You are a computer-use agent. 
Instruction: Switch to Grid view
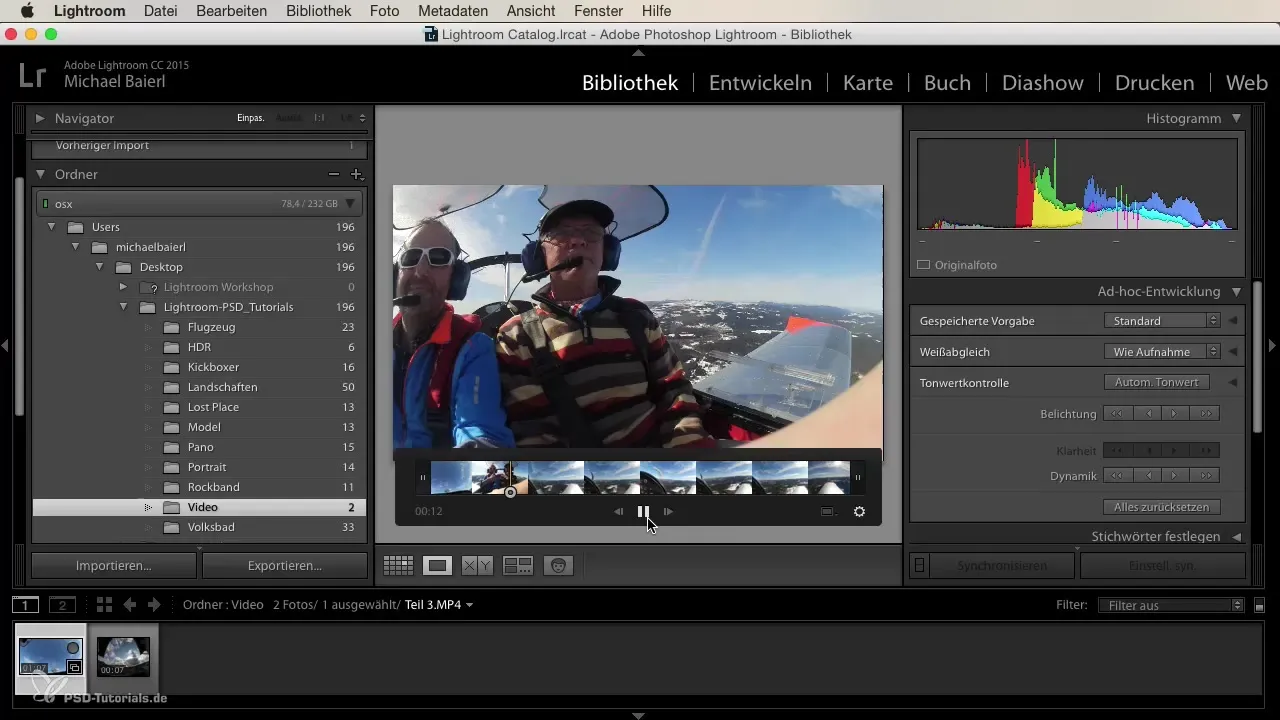click(x=398, y=566)
